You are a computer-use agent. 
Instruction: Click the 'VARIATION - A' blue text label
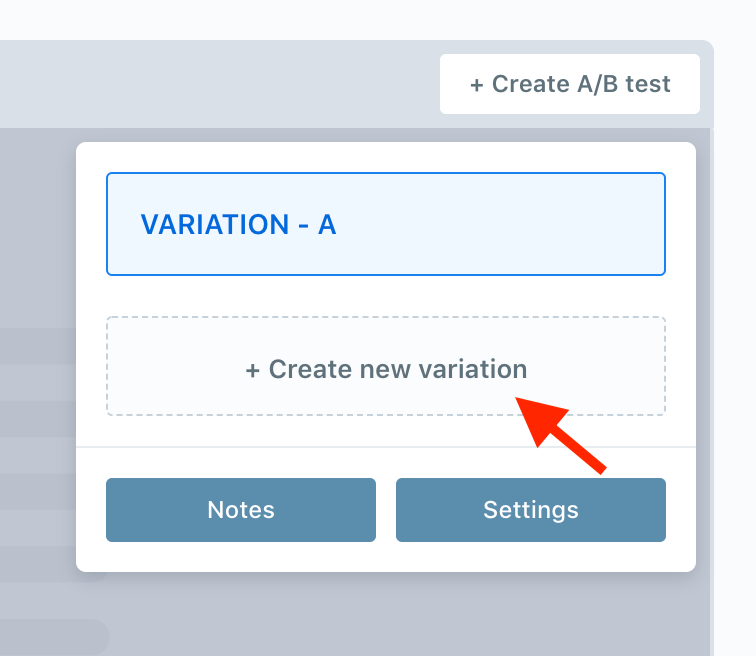238,225
